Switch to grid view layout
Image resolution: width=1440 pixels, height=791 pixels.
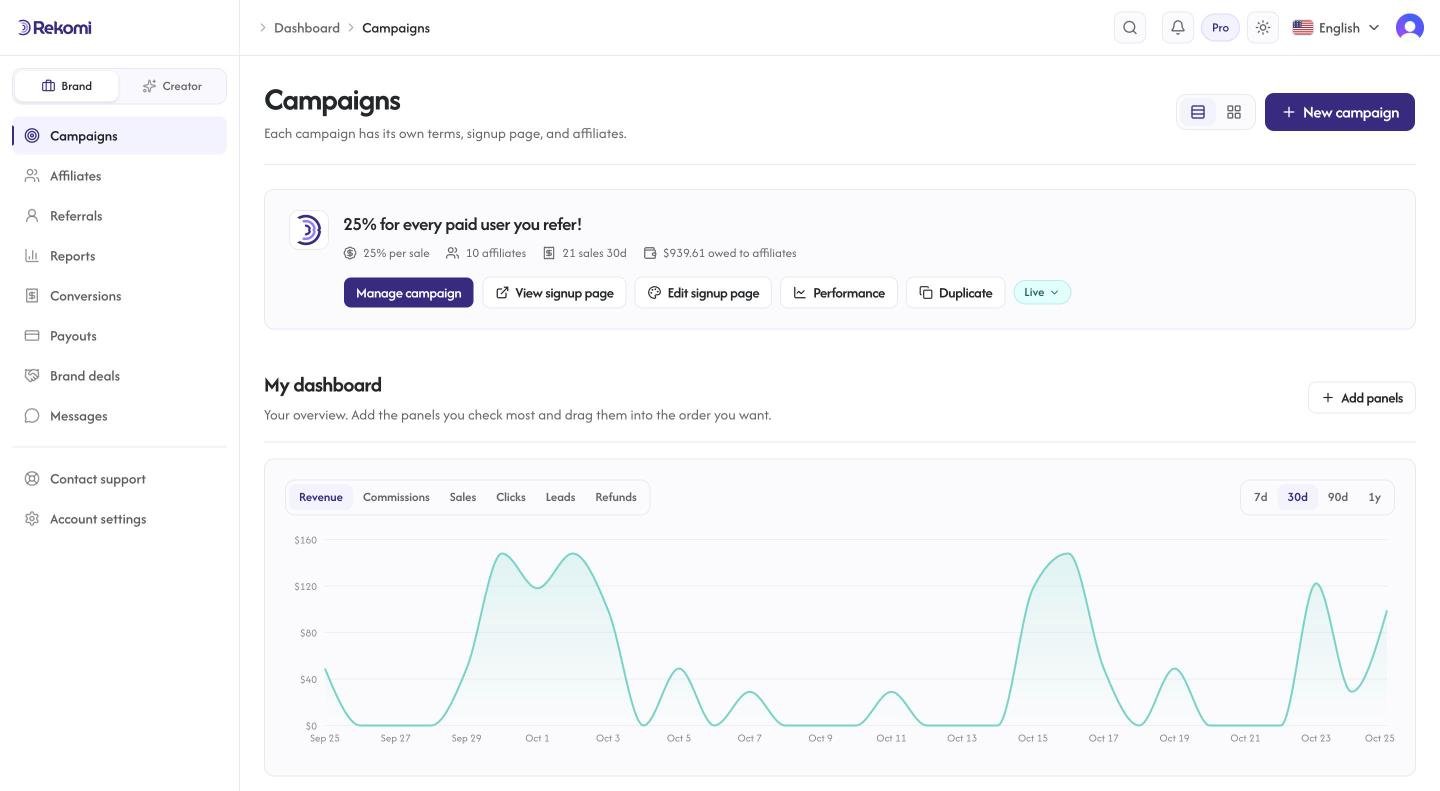click(x=1234, y=112)
